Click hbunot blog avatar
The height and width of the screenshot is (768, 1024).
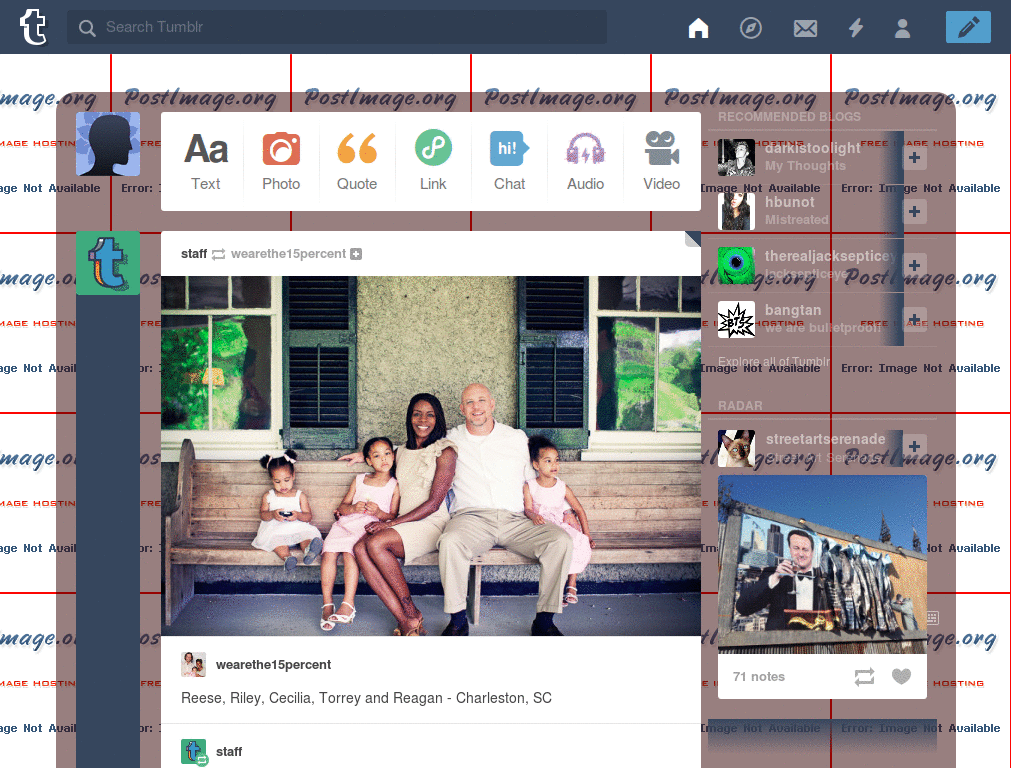tap(736, 212)
